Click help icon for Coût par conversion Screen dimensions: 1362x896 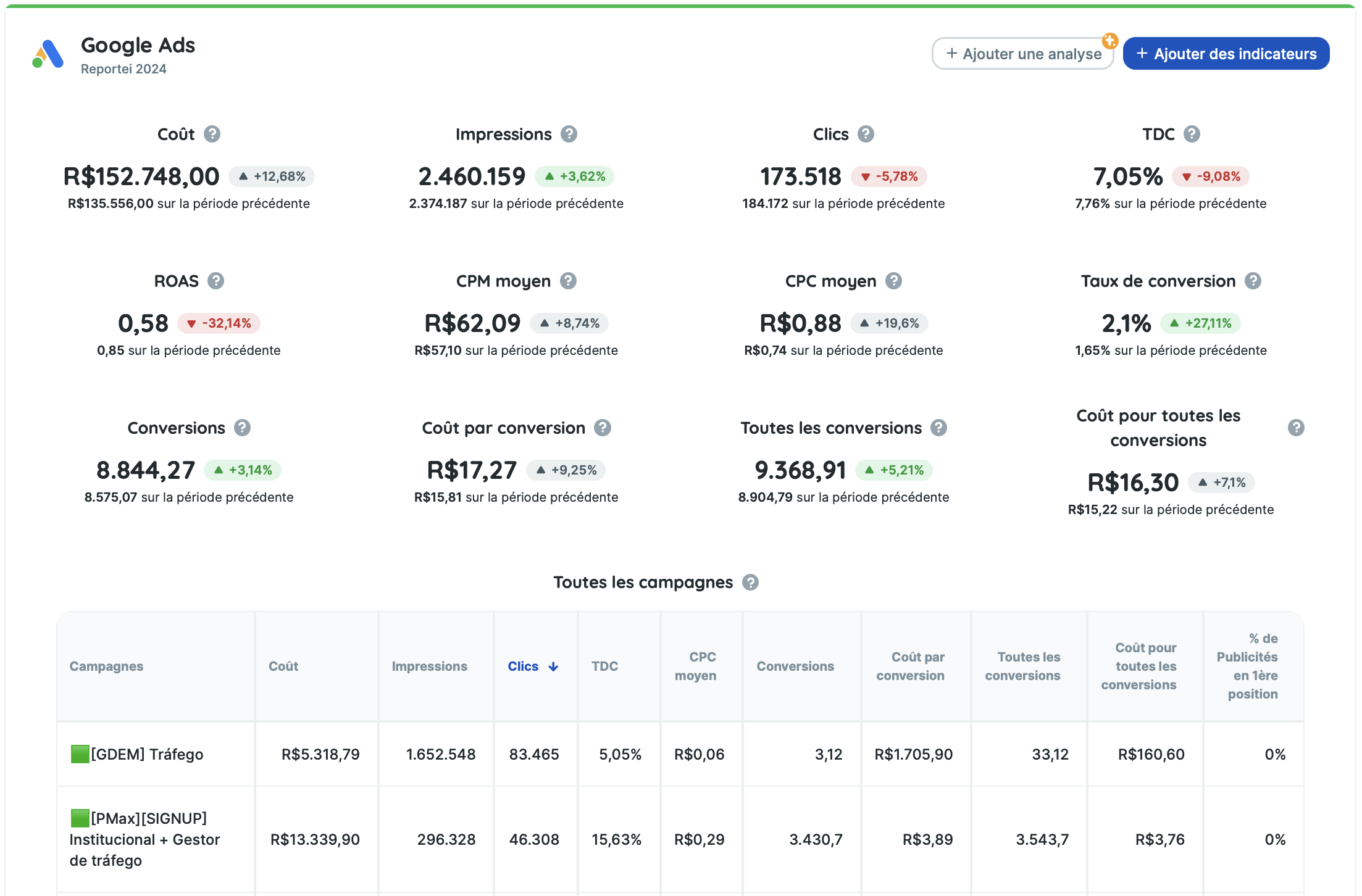[603, 428]
